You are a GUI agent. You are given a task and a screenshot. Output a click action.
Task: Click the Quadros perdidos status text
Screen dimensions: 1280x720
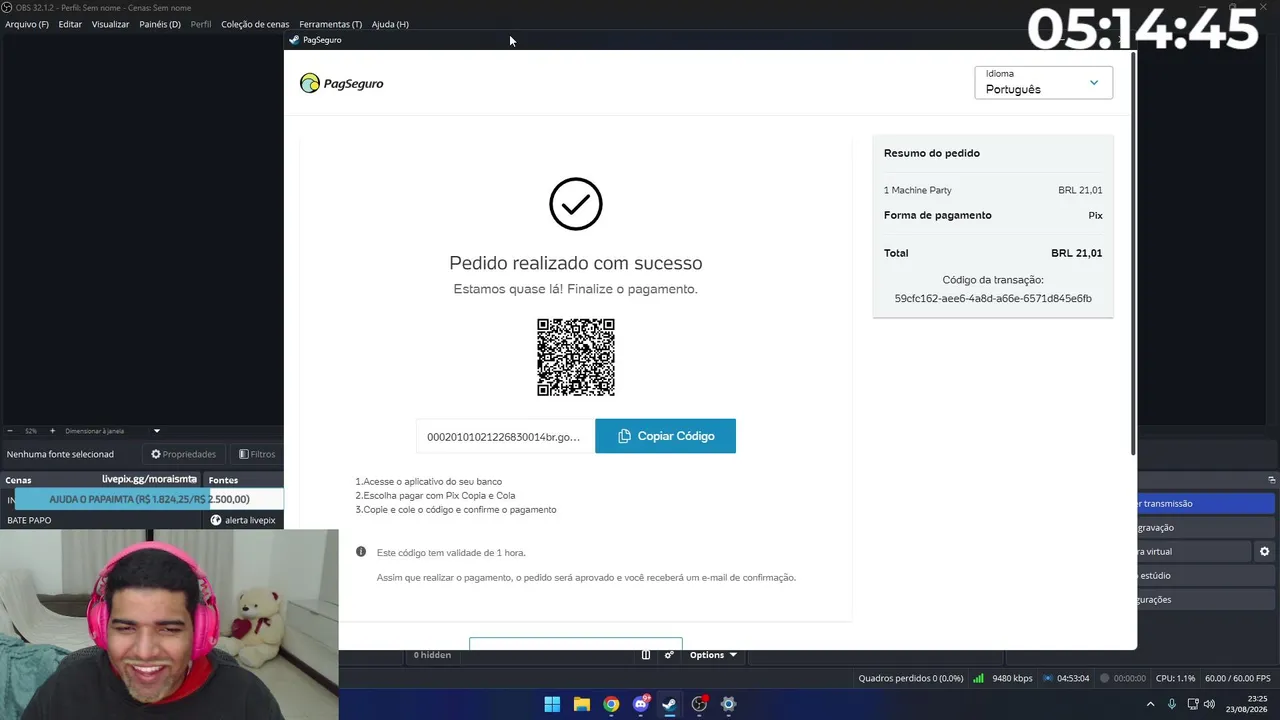911,679
